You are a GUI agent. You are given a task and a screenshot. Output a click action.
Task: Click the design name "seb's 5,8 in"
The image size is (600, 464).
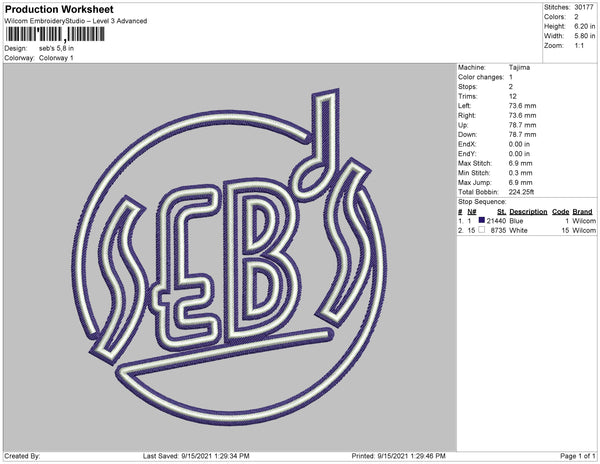coord(56,49)
